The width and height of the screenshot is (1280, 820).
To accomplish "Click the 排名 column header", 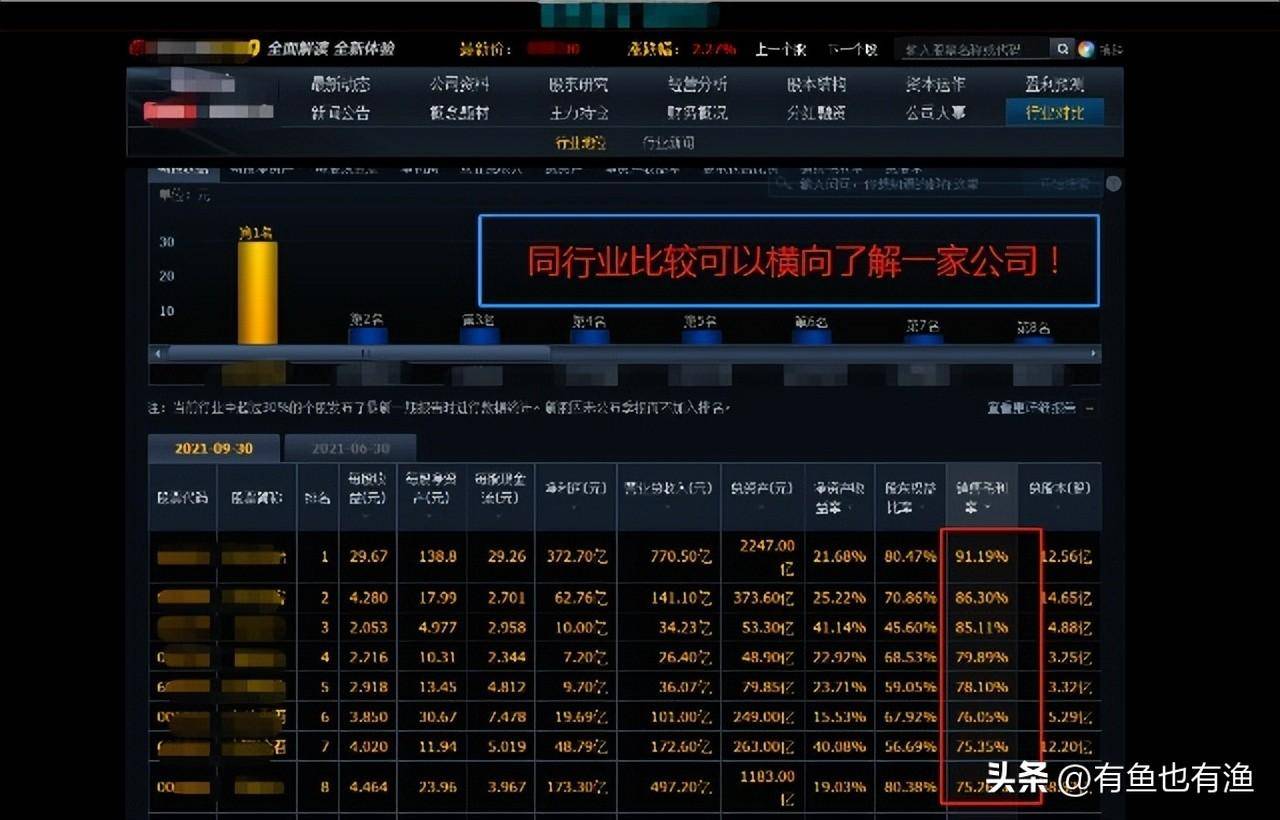I will (317, 497).
